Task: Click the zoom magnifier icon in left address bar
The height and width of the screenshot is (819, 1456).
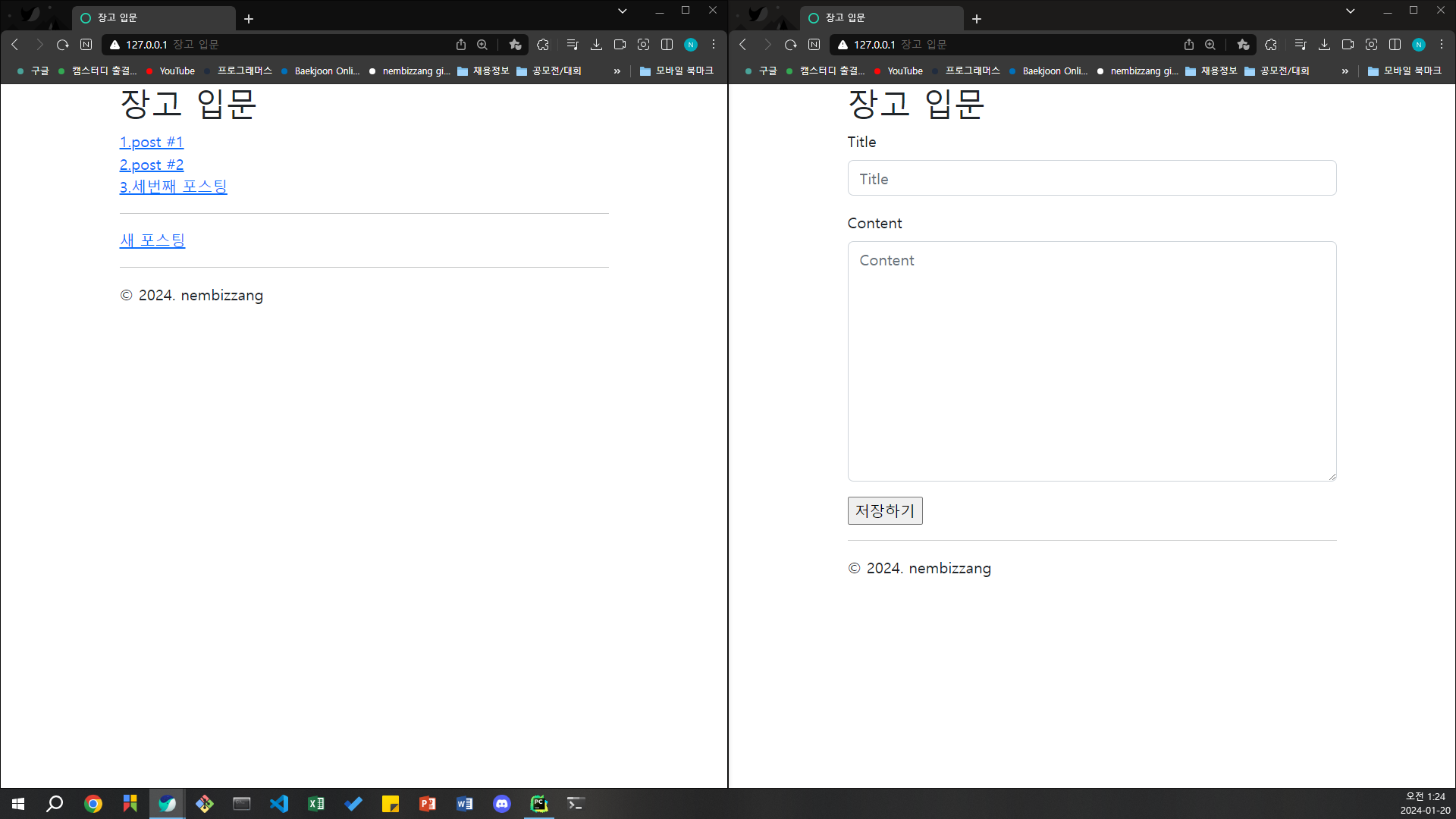Action: pyautogui.click(x=482, y=45)
